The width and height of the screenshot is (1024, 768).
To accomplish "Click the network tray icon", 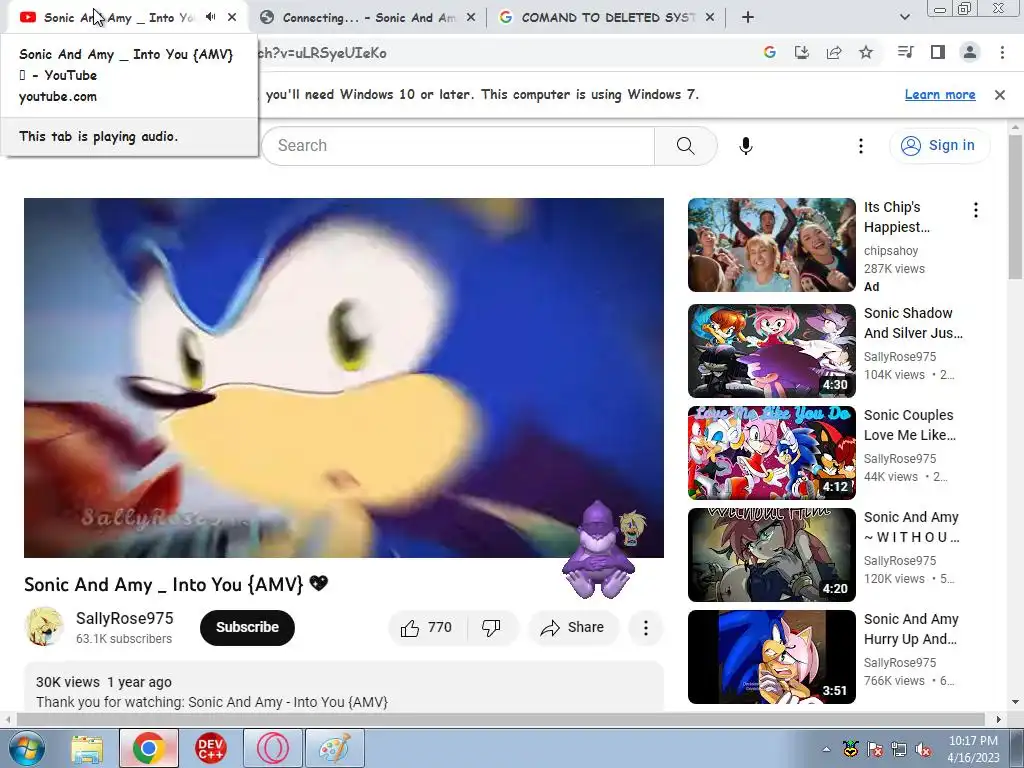I will click(899, 749).
